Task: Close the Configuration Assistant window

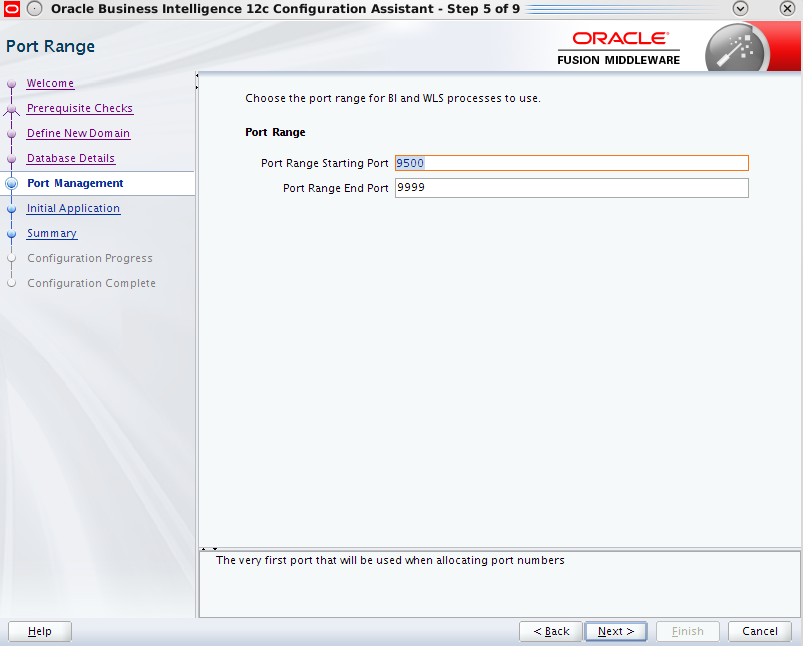Action: (x=787, y=8)
